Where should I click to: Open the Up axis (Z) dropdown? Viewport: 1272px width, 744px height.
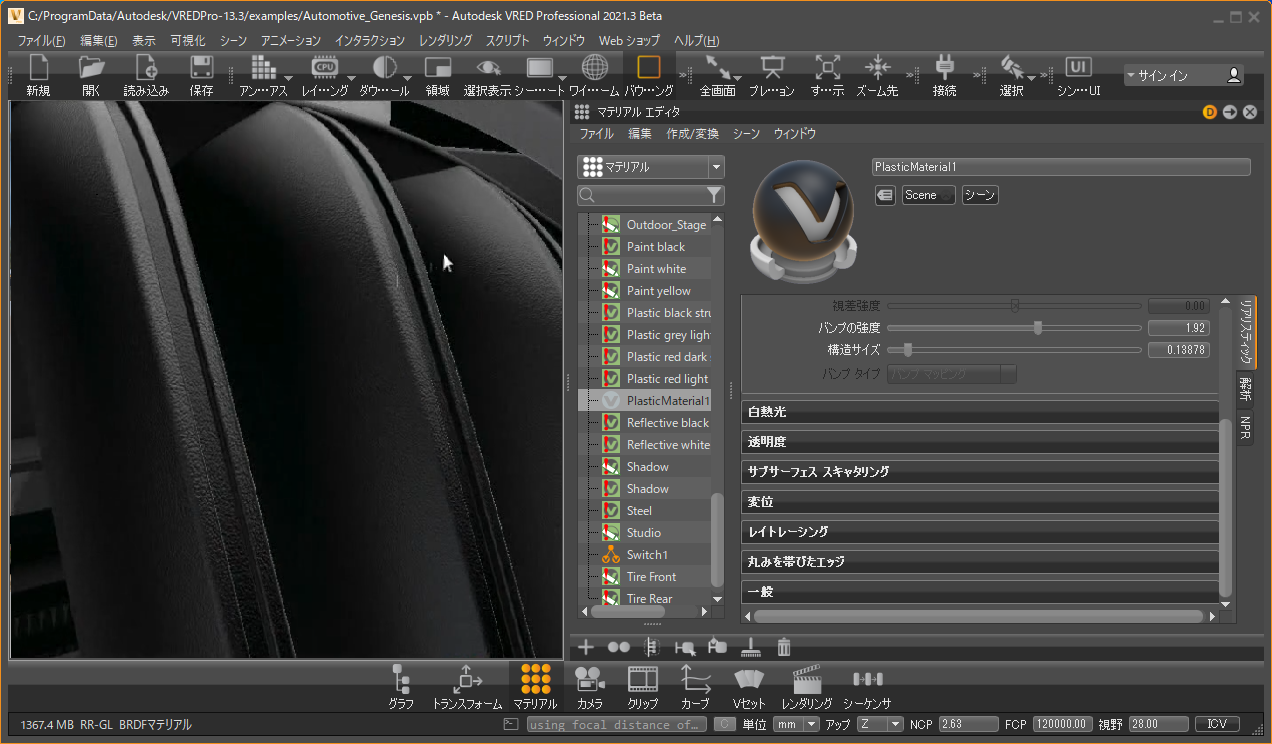click(881, 724)
